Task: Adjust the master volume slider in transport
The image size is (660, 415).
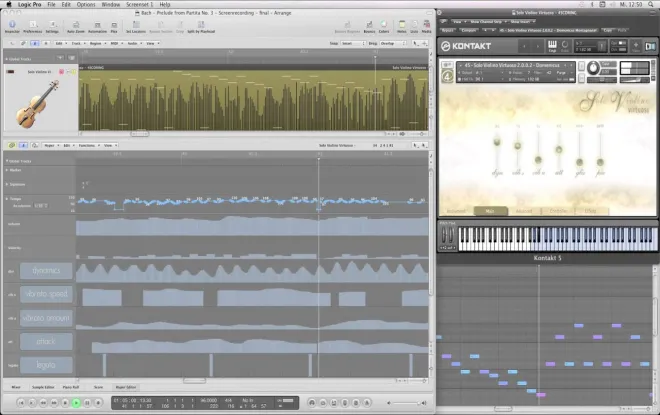Action: point(406,403)
